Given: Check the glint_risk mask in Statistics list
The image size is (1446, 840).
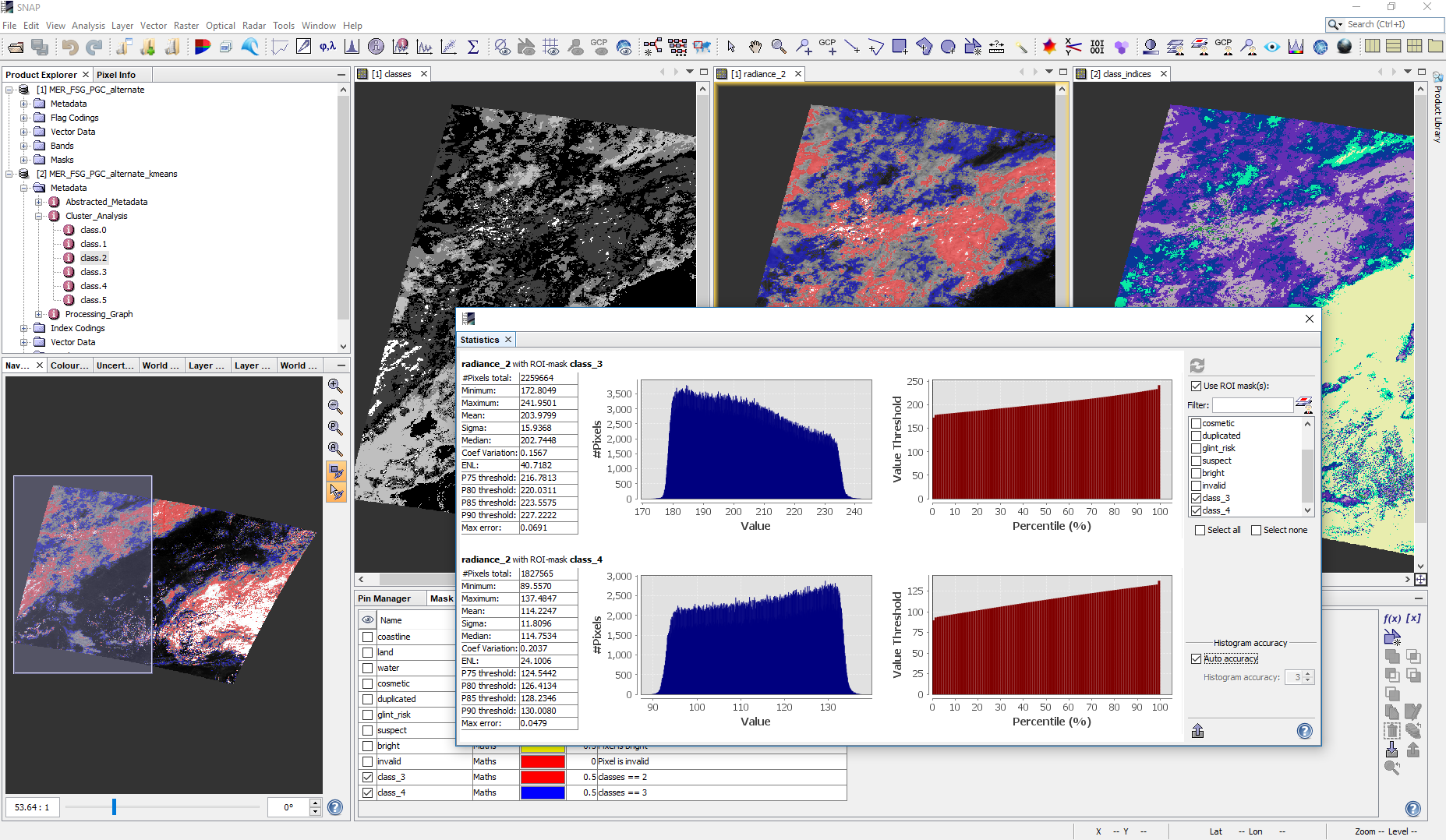Looking at the screenshot, I should tap(1196, 448).
